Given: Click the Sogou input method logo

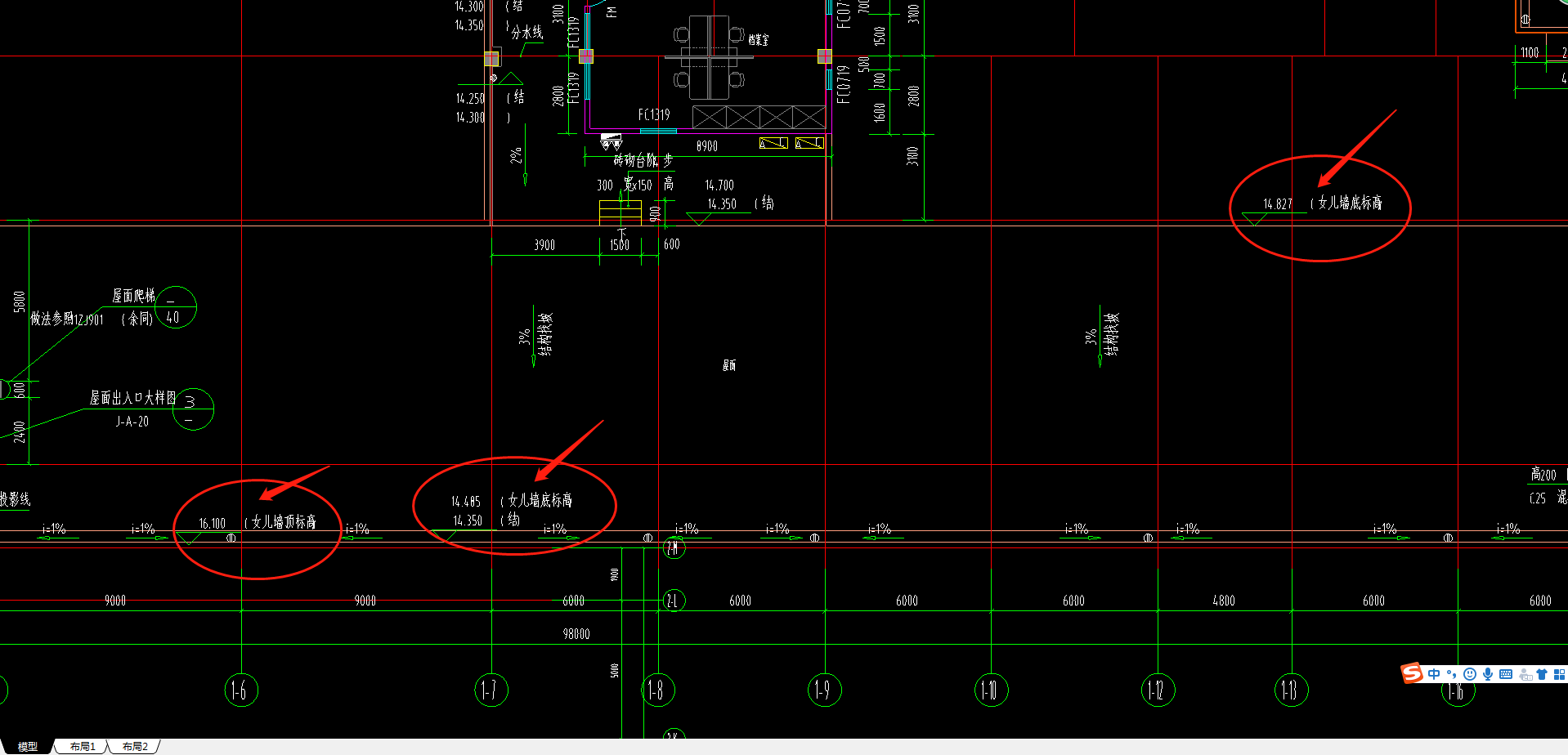Looking at the screenshot, I should tap(1412, 673).
